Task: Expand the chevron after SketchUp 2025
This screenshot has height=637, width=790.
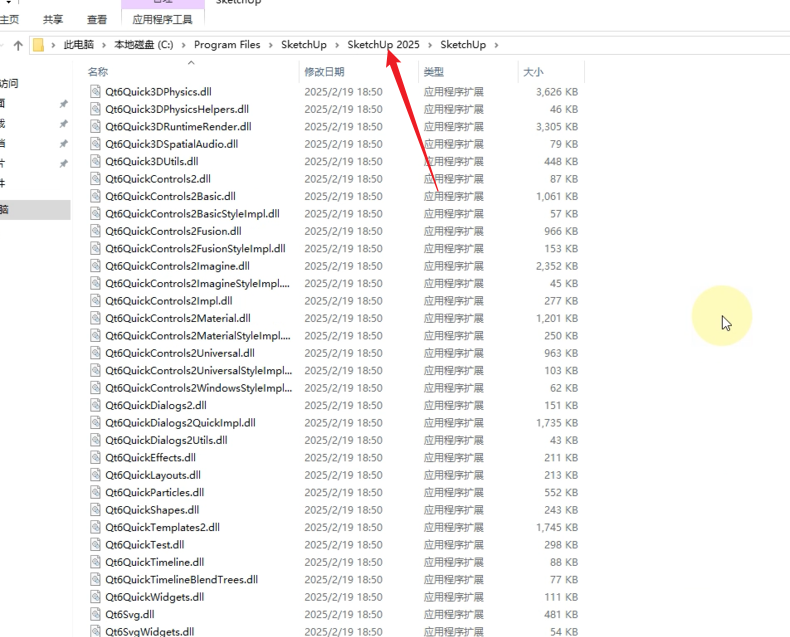Action: click(x=430, y=45)
